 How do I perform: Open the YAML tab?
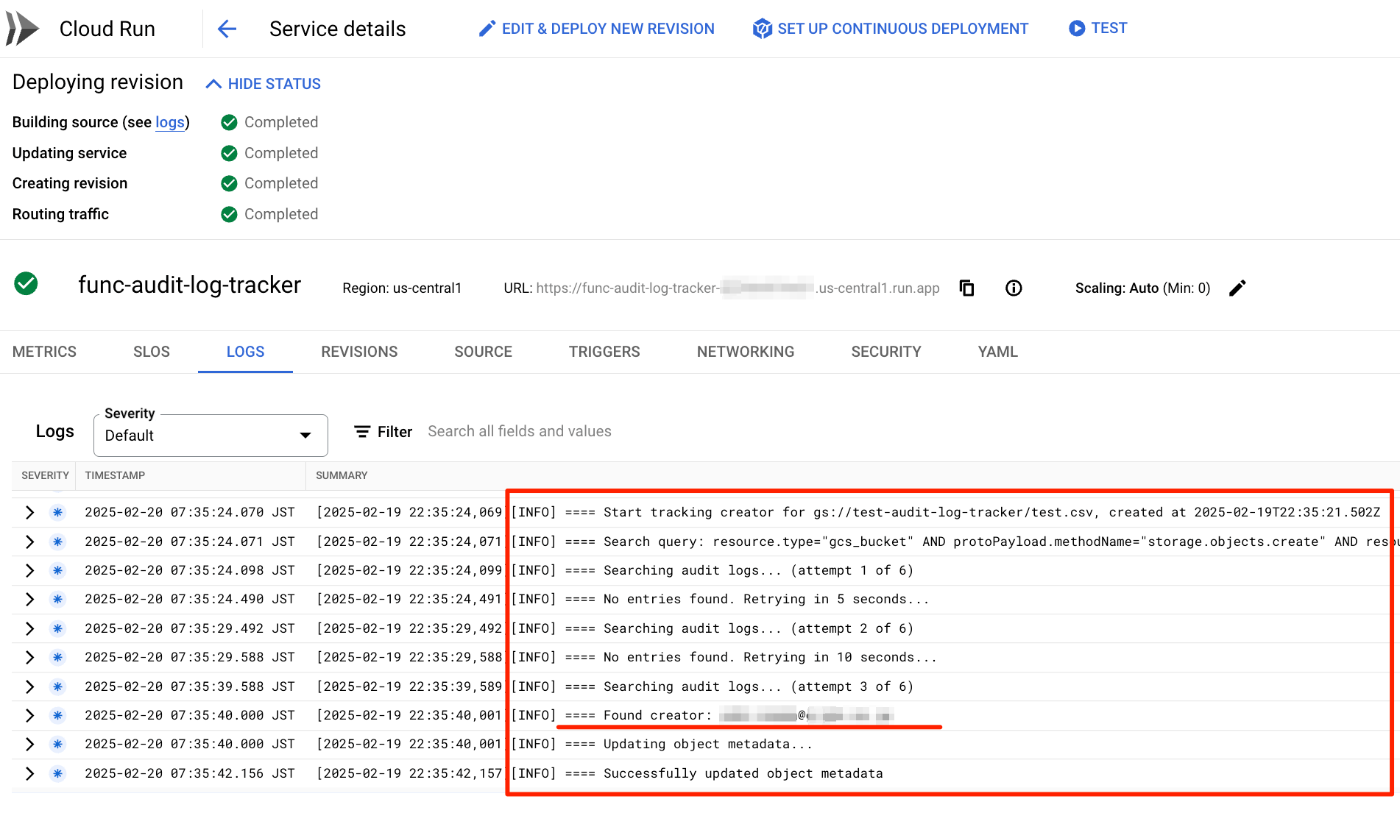(x=998, y=352)
